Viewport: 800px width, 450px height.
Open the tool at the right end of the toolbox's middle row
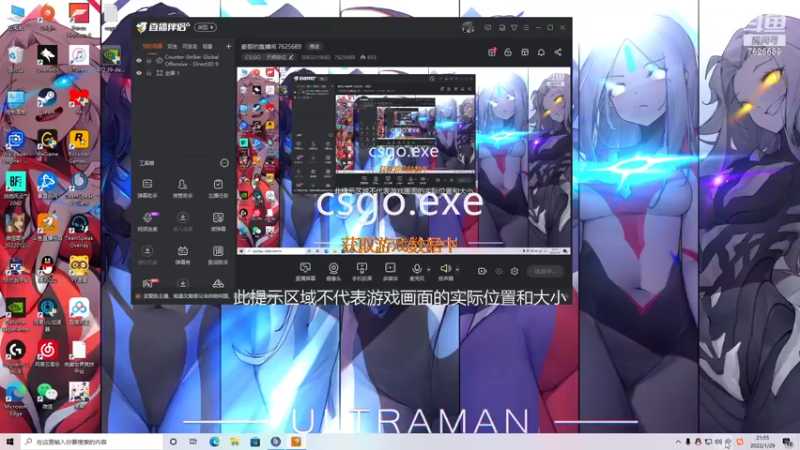click(218, 221)
